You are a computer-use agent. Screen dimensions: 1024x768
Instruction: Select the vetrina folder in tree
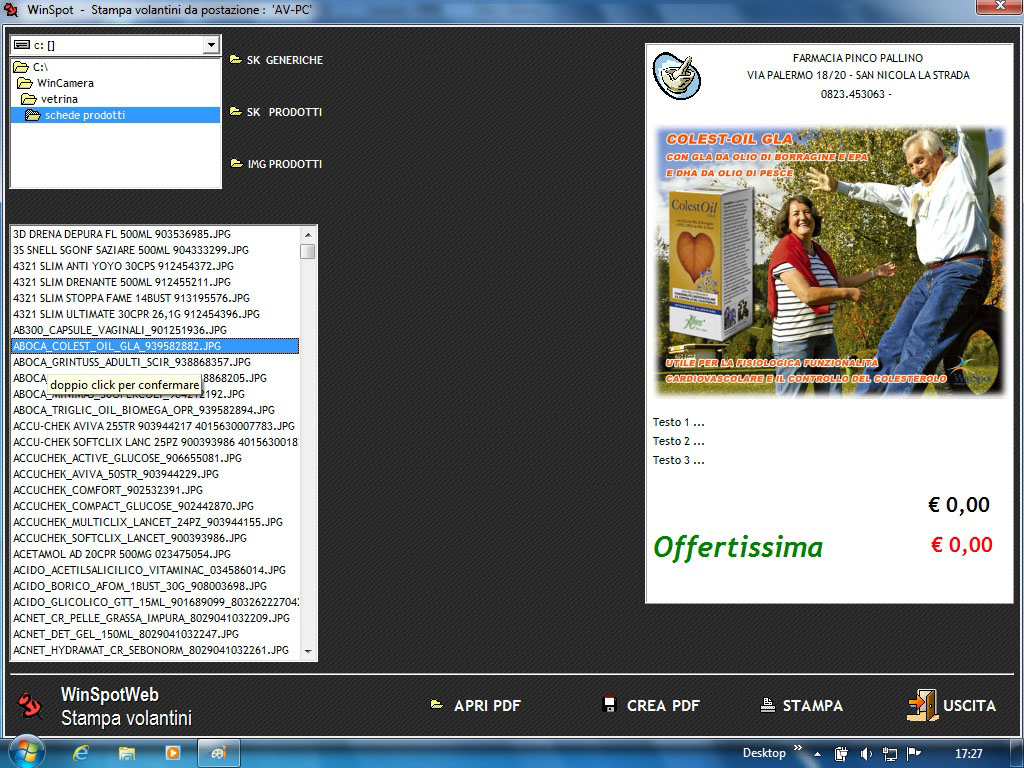tap(59, 99)
